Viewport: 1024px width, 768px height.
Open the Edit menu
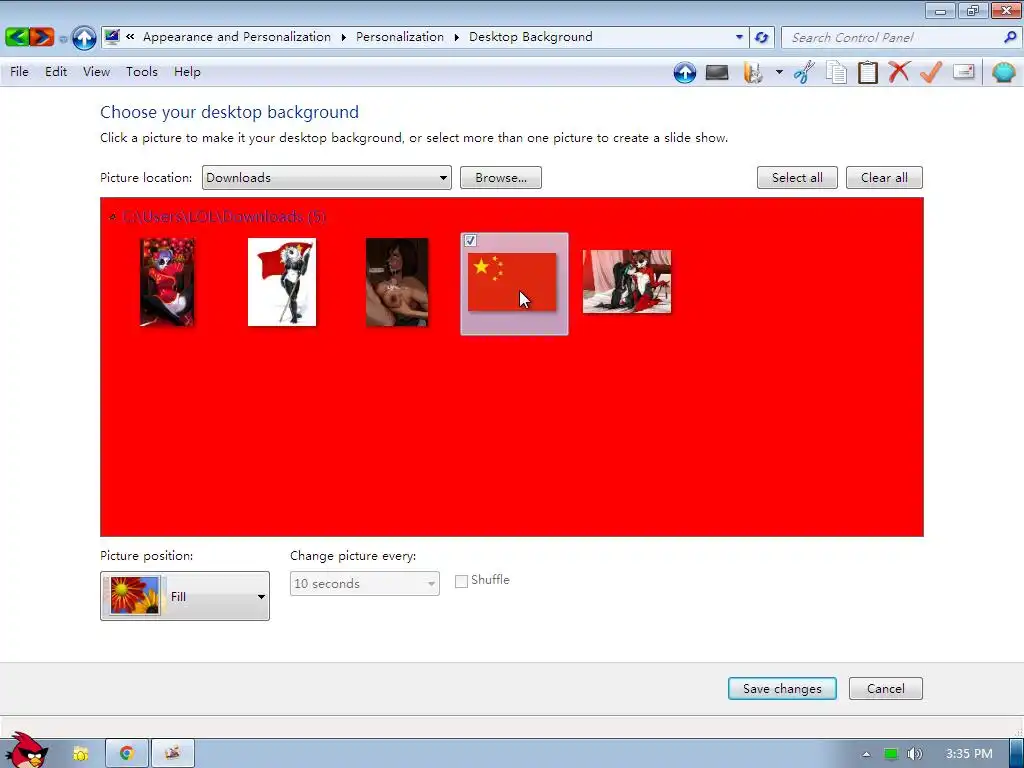pyautogui.click(x=56, y=72)
